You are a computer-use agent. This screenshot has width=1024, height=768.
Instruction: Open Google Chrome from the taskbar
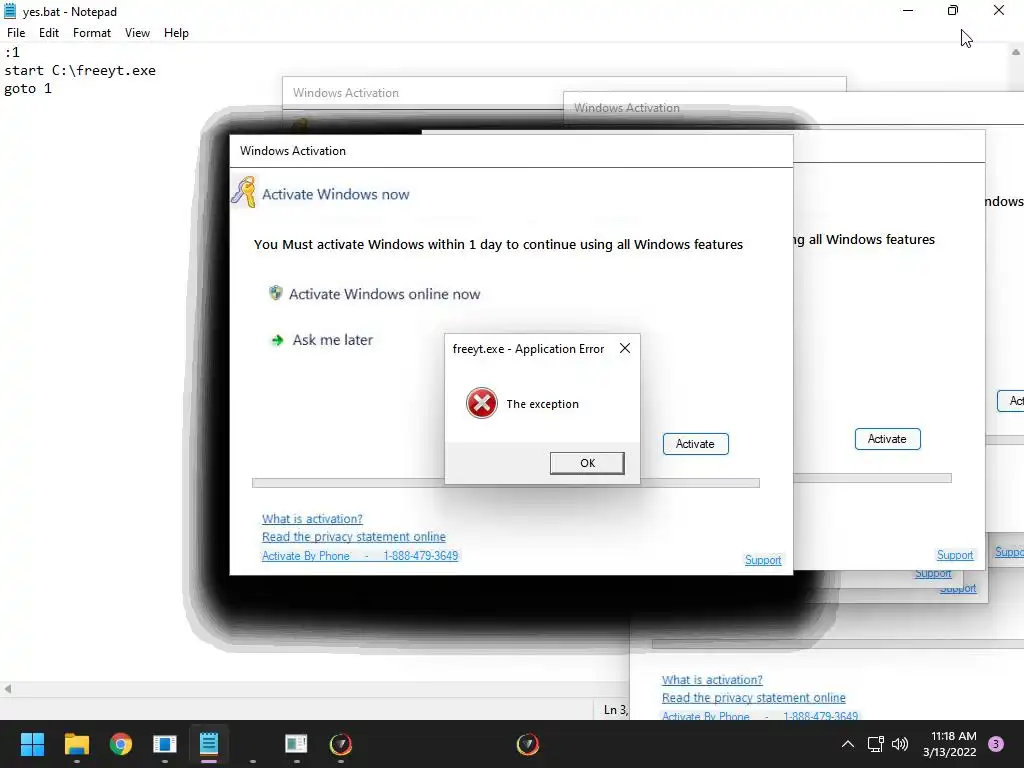click(x=121, y=744)
